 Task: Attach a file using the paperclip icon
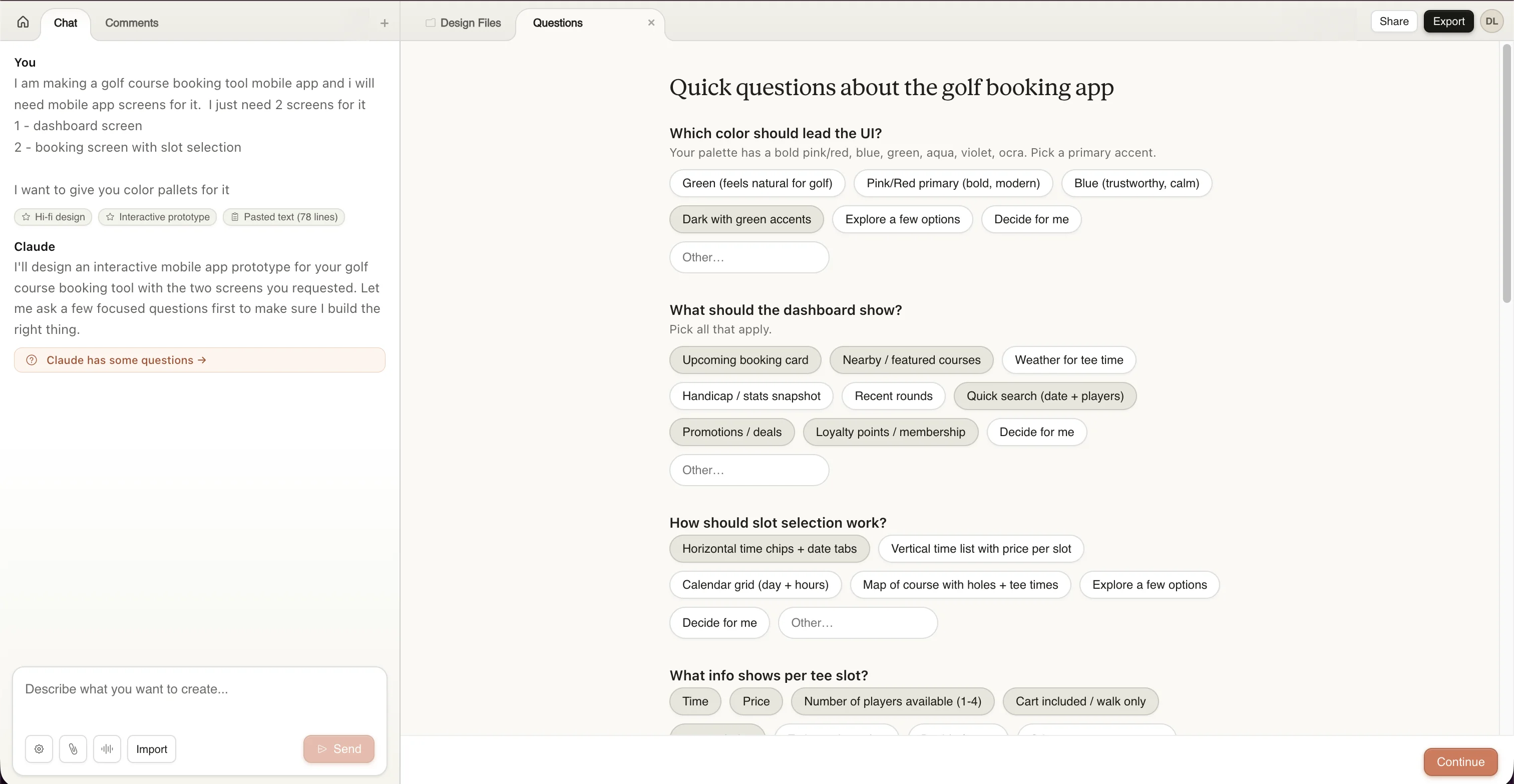point(73,748)
